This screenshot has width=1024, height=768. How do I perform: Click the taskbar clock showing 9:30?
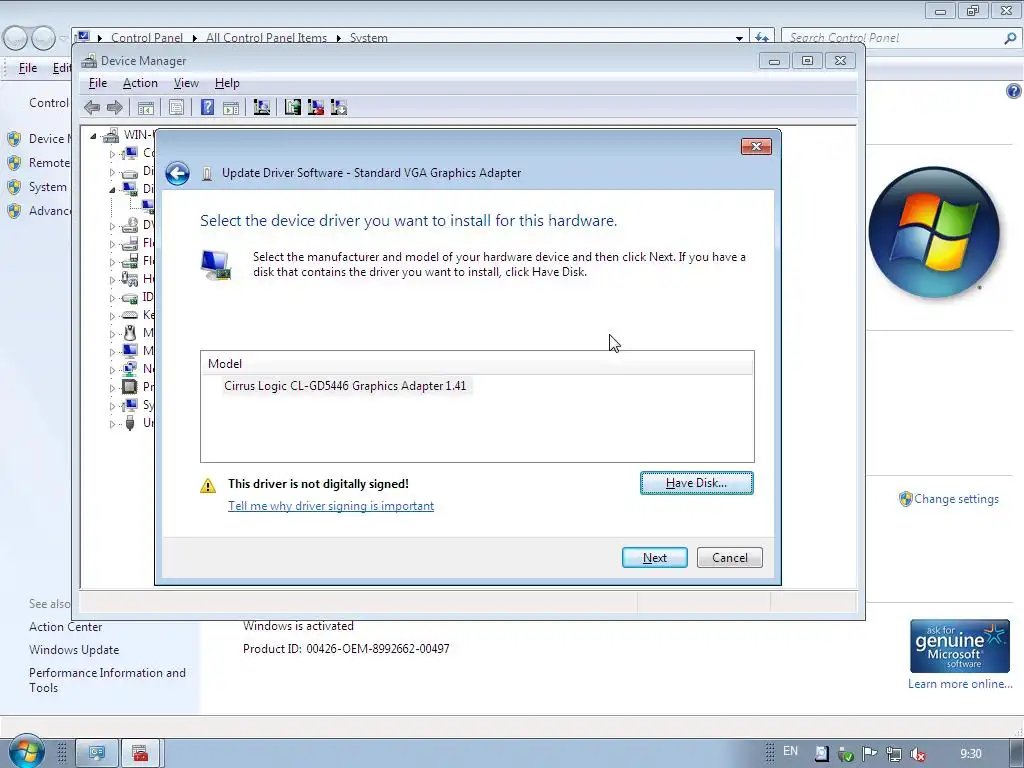(970, 754)
